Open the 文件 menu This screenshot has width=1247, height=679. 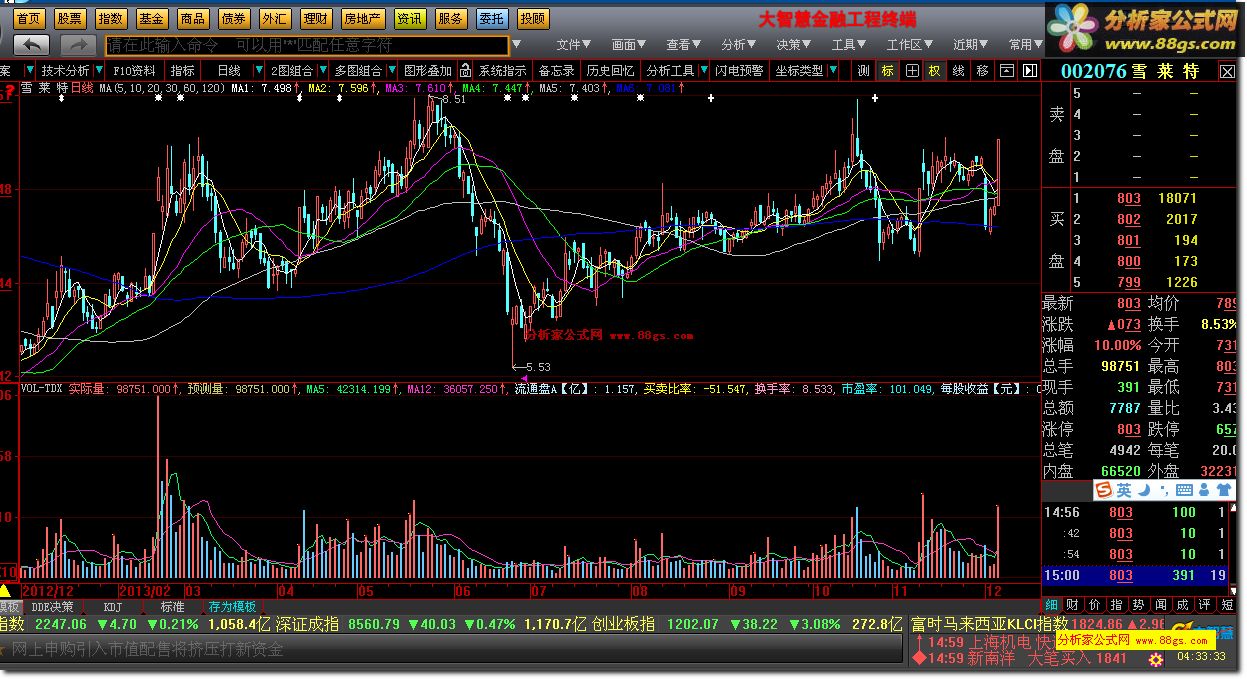pyautogui.click(x=573, y=45)
